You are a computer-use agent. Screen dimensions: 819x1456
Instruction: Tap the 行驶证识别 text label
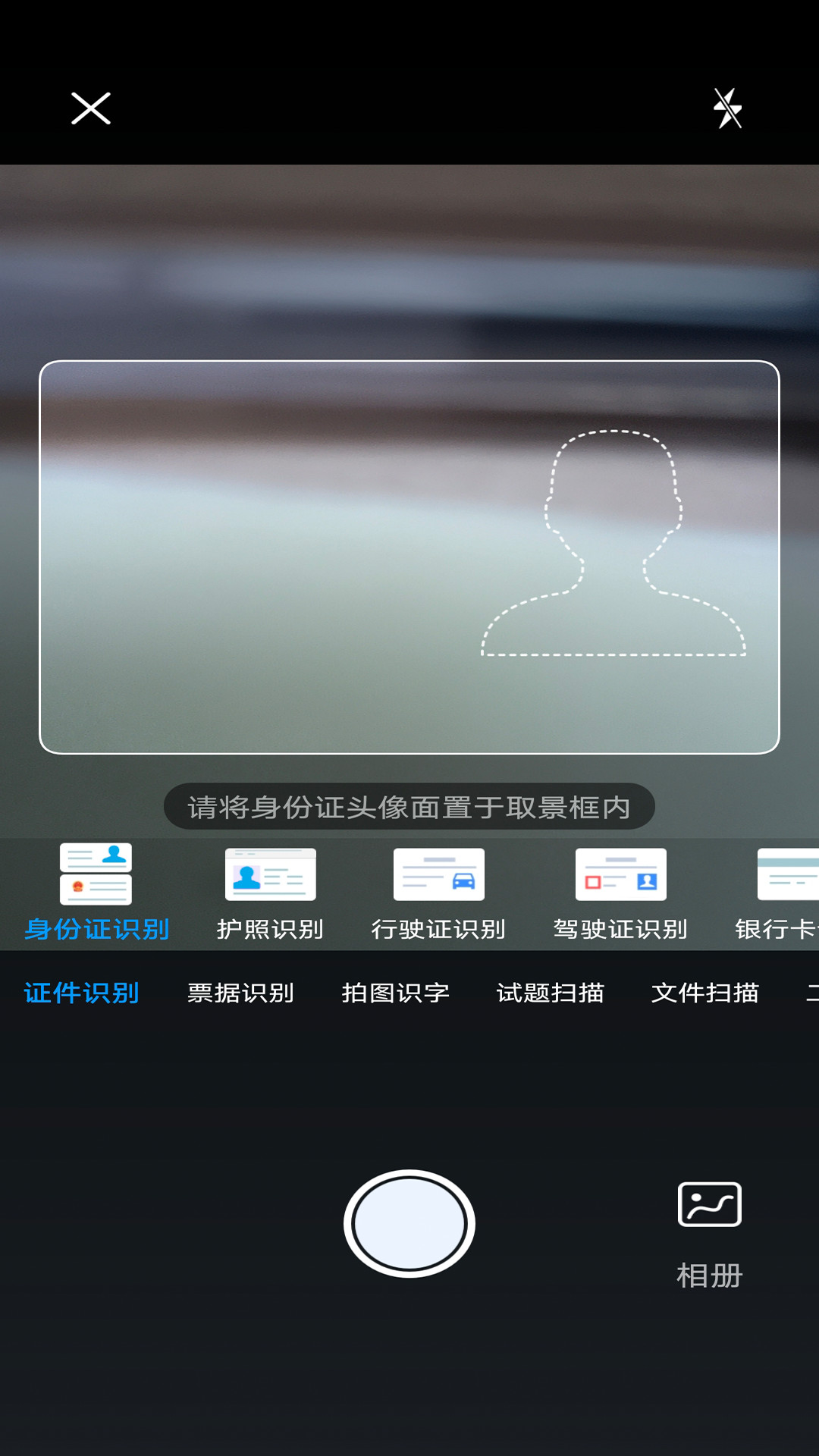click(438, 929)
